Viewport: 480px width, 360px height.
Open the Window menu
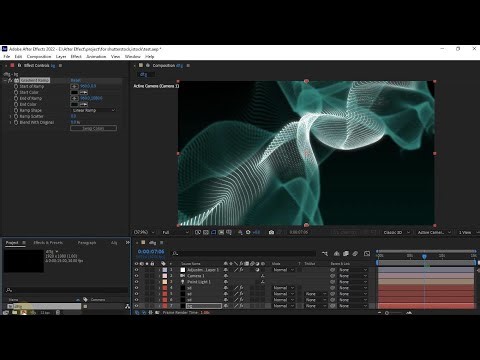coord(133,57)
